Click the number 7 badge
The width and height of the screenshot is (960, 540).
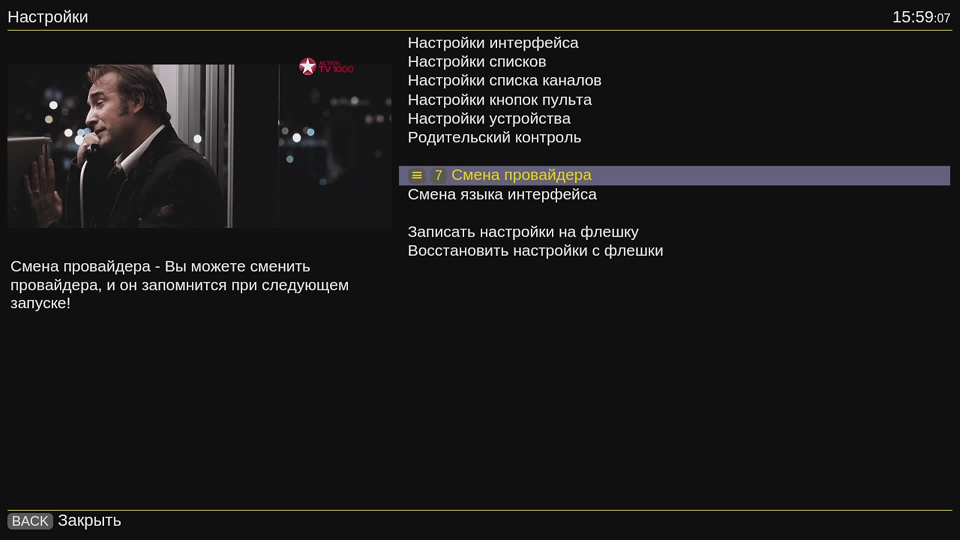click(438, 176)
